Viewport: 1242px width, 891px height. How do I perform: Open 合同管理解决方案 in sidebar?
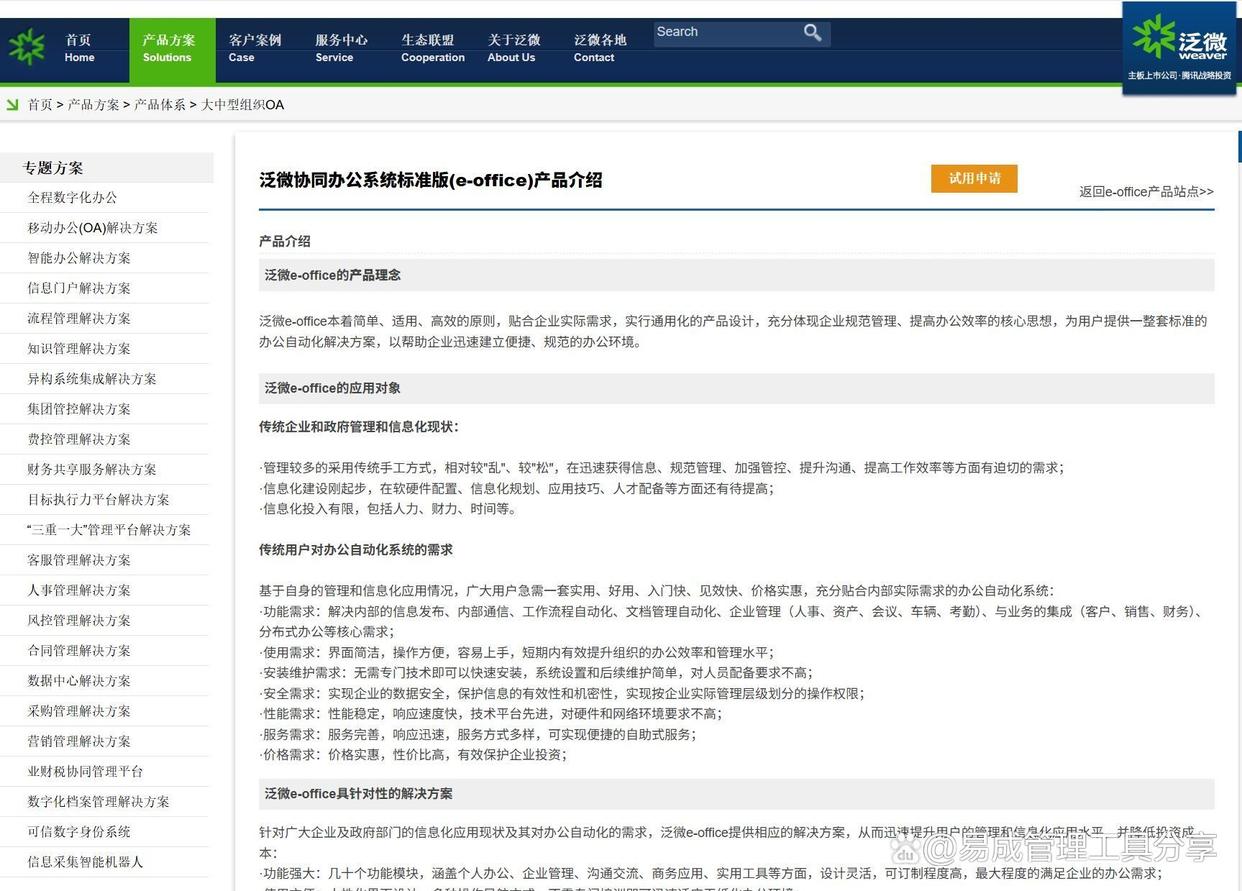click(79, 650)
